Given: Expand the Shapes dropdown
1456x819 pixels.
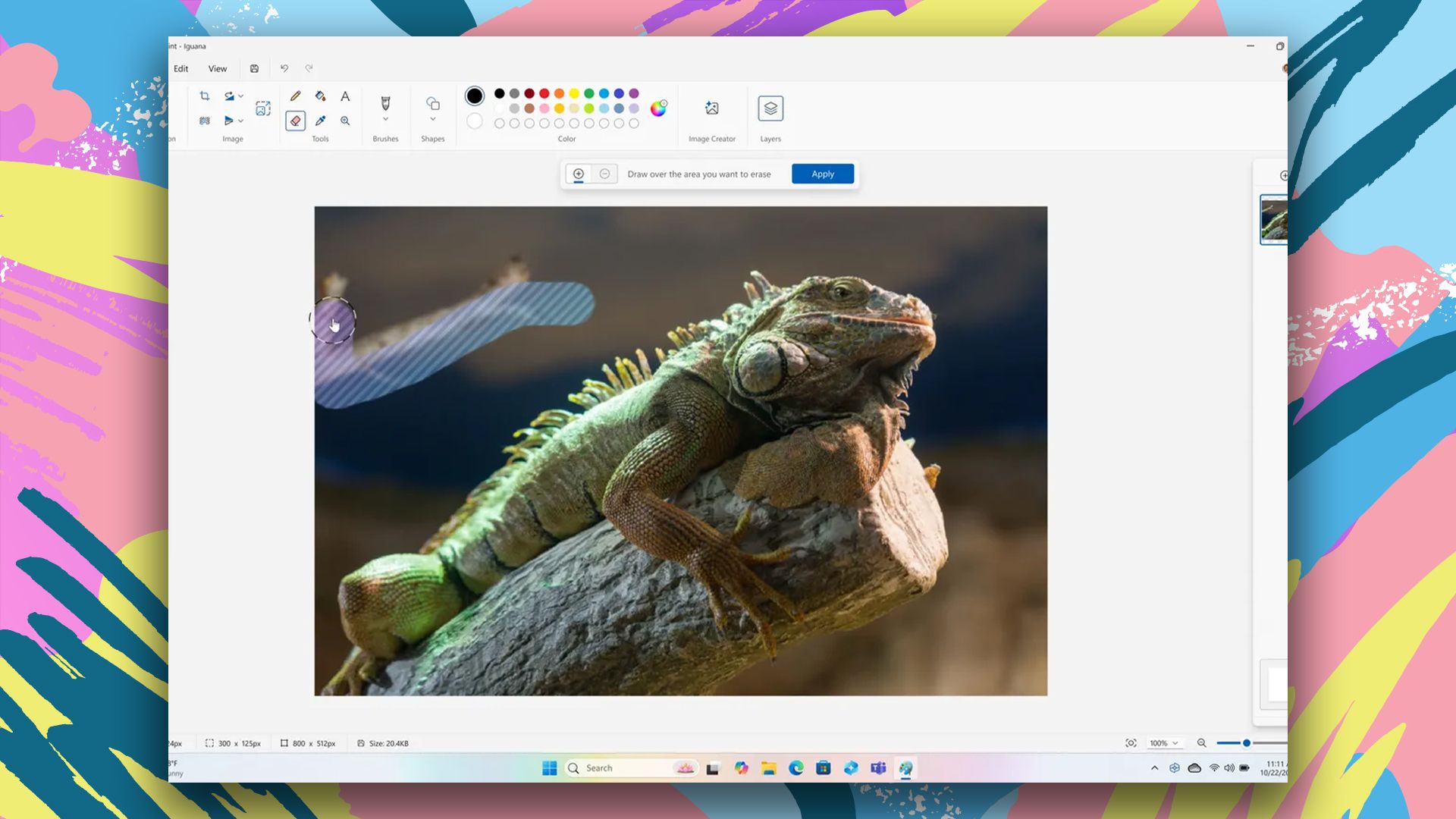Looking at the screenshot, I should tap(432, 119).
